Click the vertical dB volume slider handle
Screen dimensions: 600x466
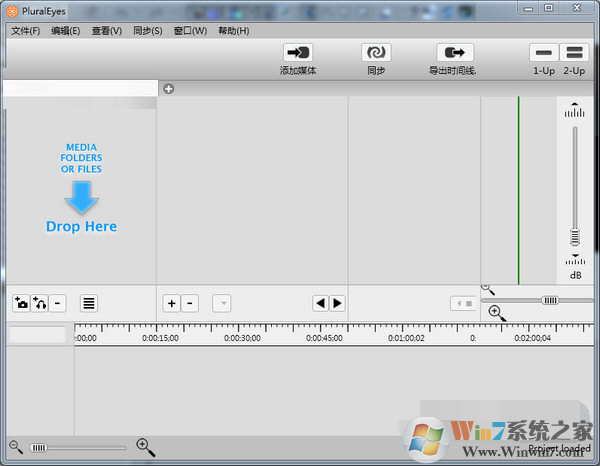tap(575, 237)
